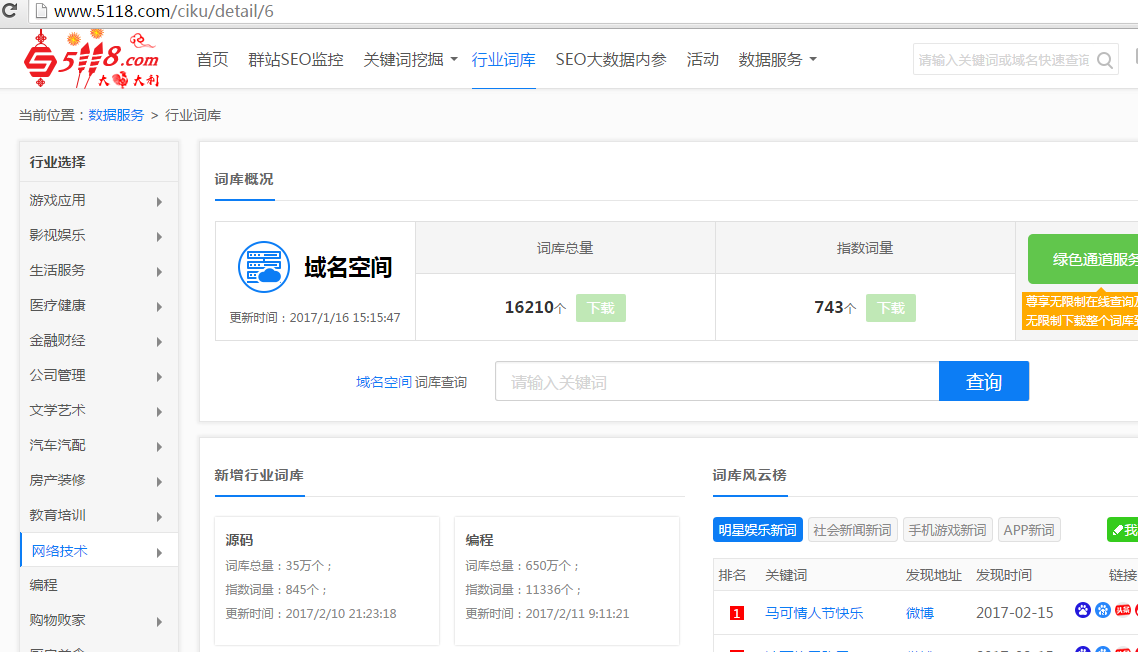Select the 手机游戏新词 tab
The image size is (1138, 652).
click(945, 530)
